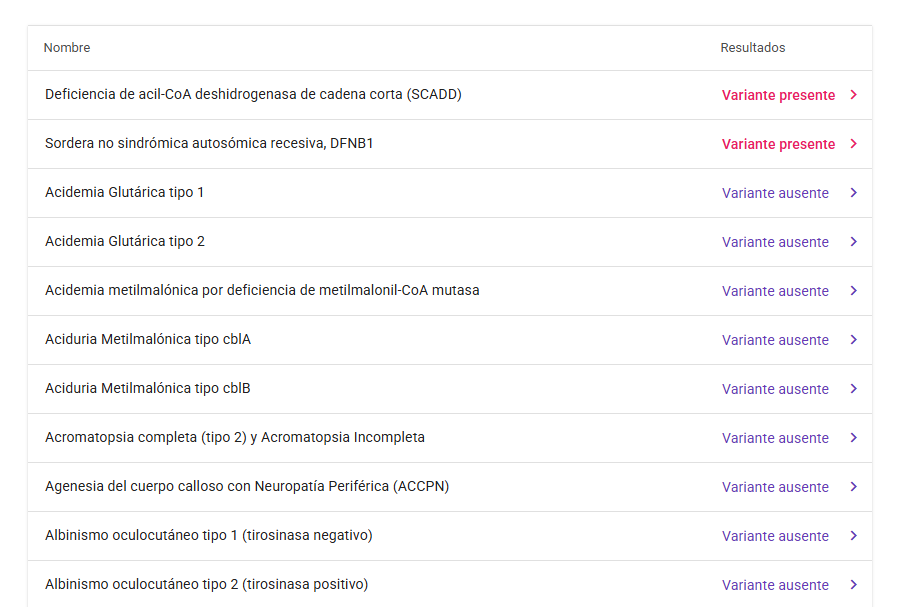
Task: Click 'Variante ausente' for Albinismo tipo 2
Action: coord(775,585)
